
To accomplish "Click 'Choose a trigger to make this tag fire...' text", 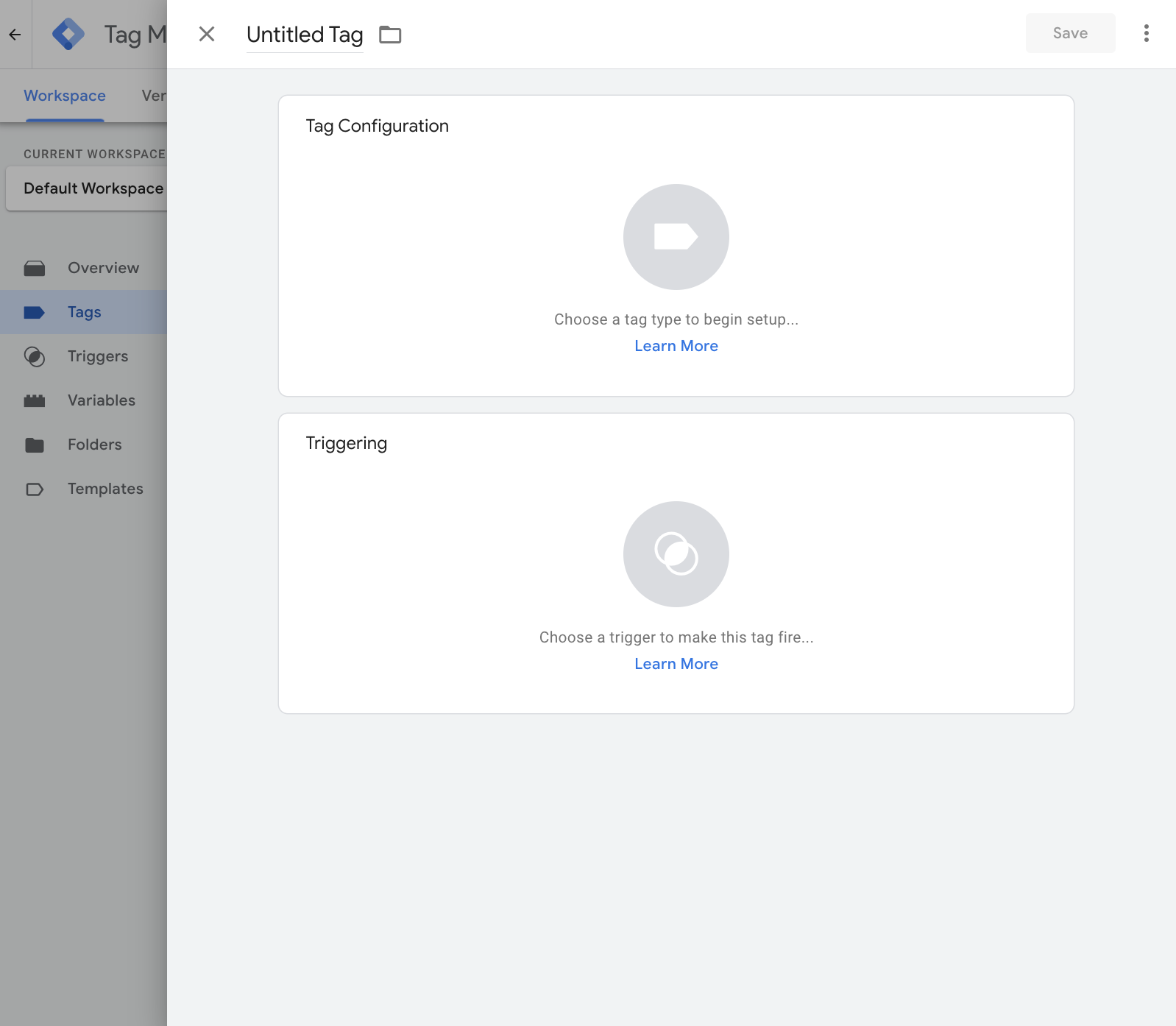I will click(676, 637).
